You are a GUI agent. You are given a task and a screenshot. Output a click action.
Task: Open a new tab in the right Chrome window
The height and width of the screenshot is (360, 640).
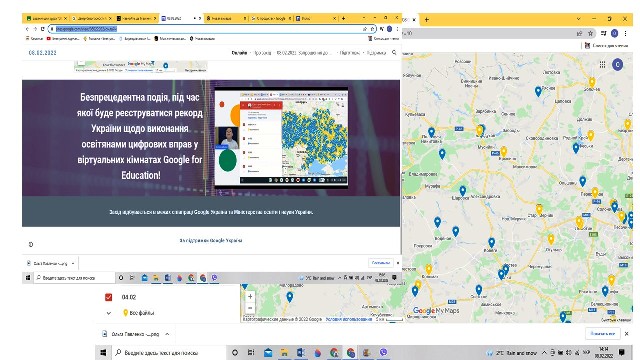click(x=427, y=19)
